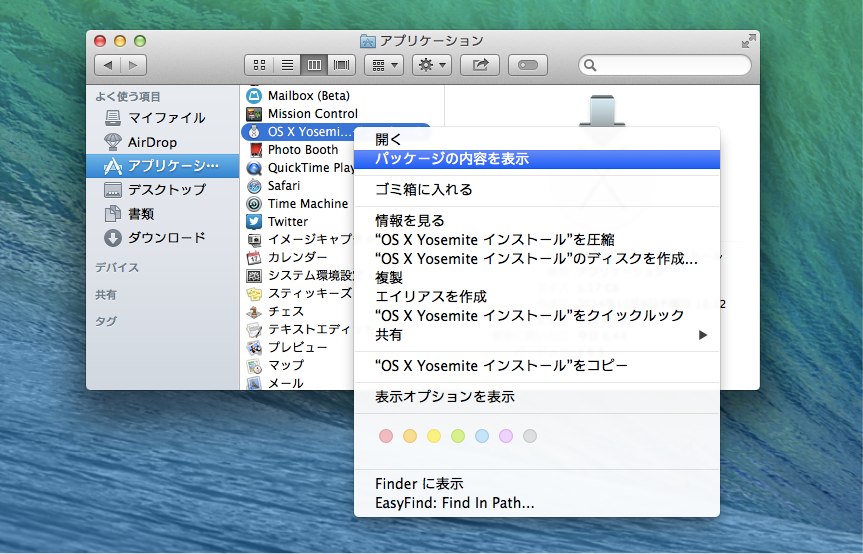Choose 表示オプションを表示 in context menu
Viewport: 863px width, 554px height.
[537, 397]
